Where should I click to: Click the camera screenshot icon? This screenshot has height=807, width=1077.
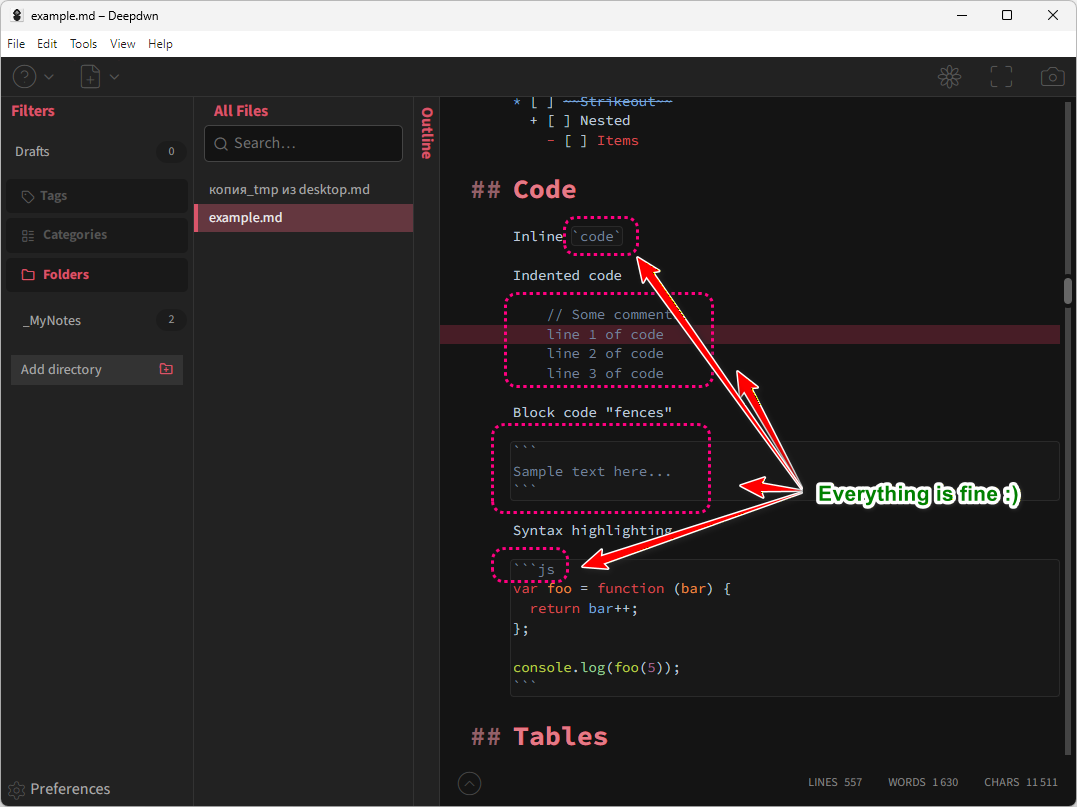point(1052,77)
